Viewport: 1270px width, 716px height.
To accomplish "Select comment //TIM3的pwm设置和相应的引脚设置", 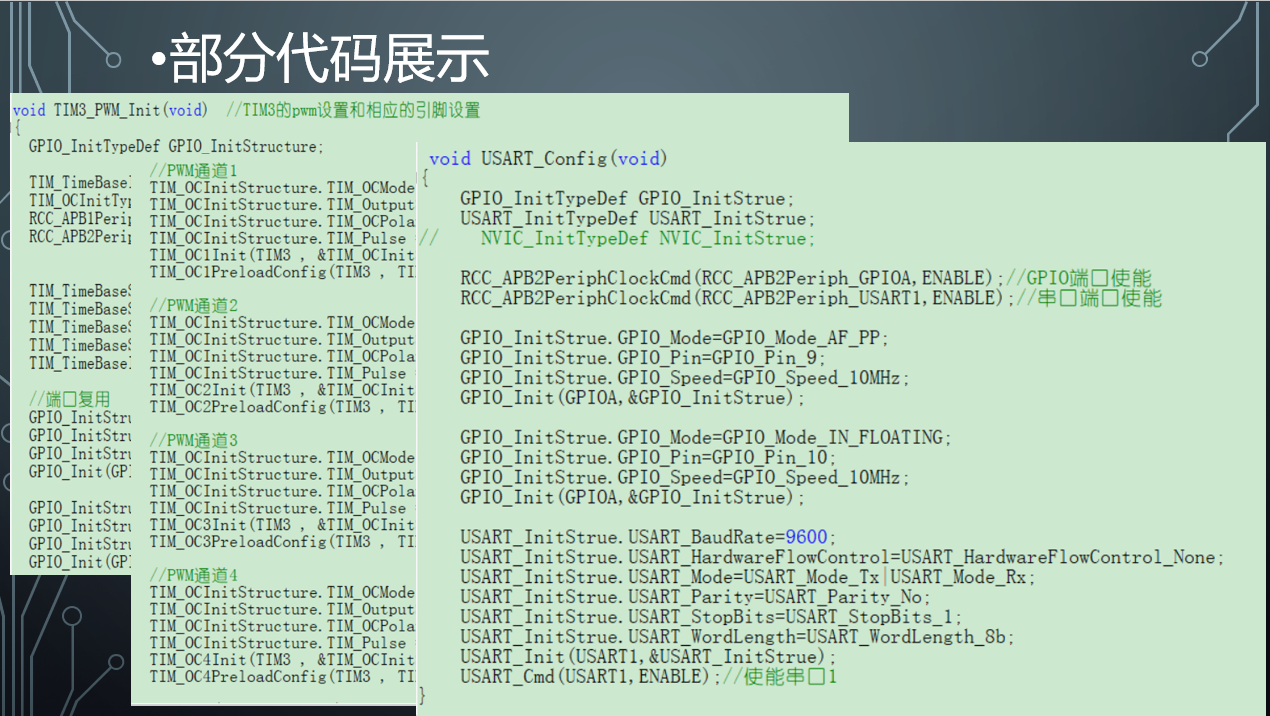I will tap(353, 110).
